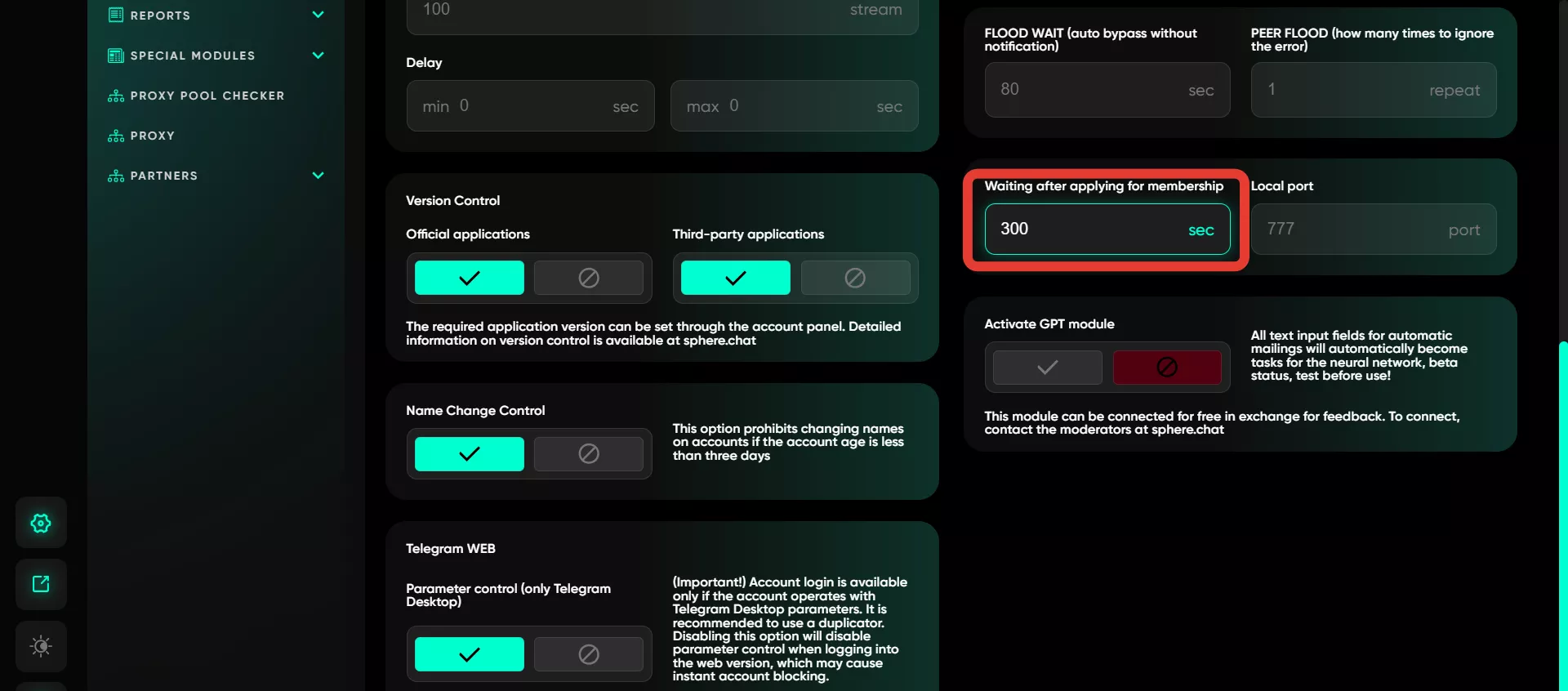Open Proxy Pool Checker menu item
The image size is (1568, 691).
207,96
